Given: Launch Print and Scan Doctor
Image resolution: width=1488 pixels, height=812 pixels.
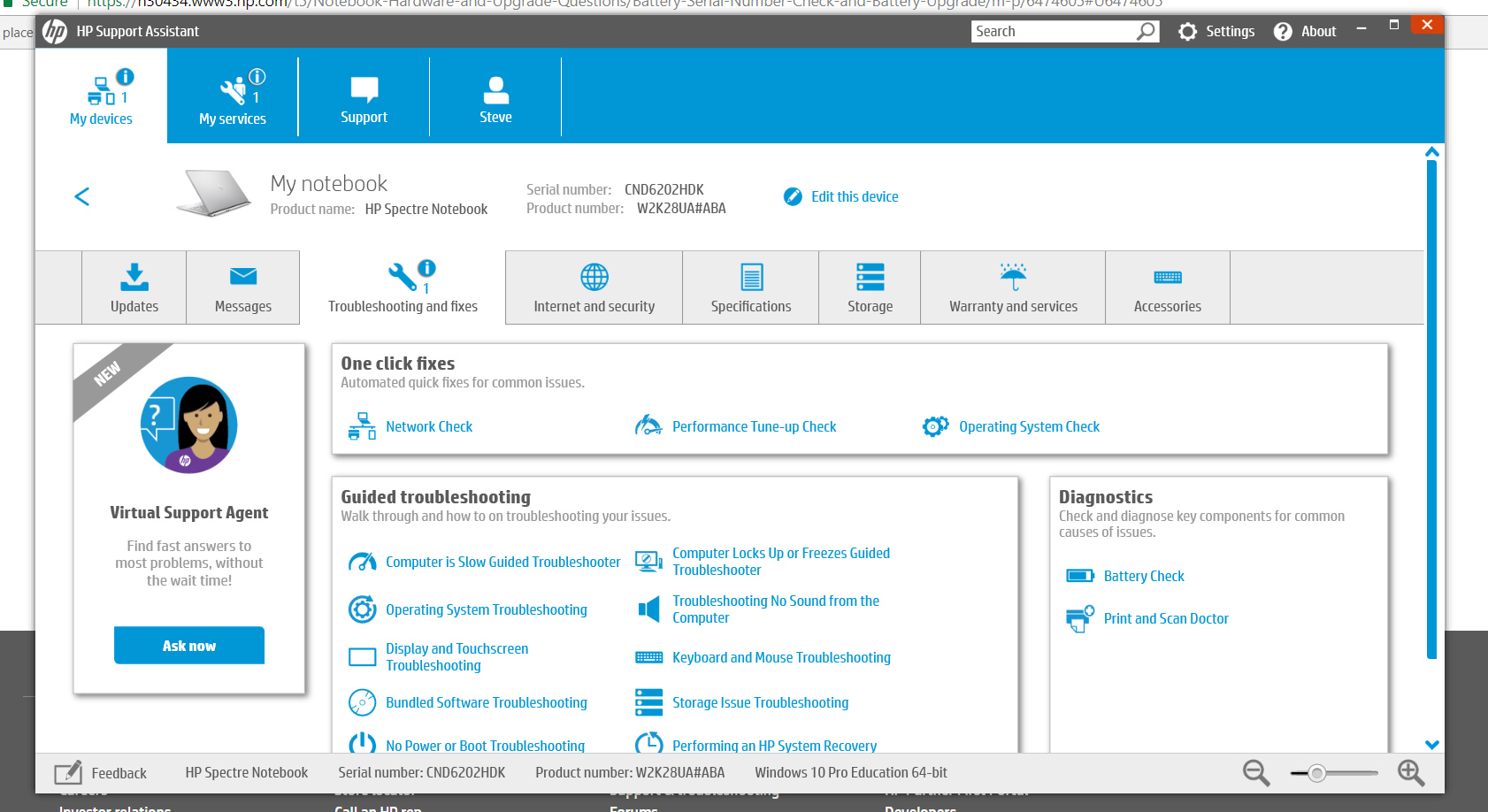Looking at the screenshot, I should (x=1166, y=618).
